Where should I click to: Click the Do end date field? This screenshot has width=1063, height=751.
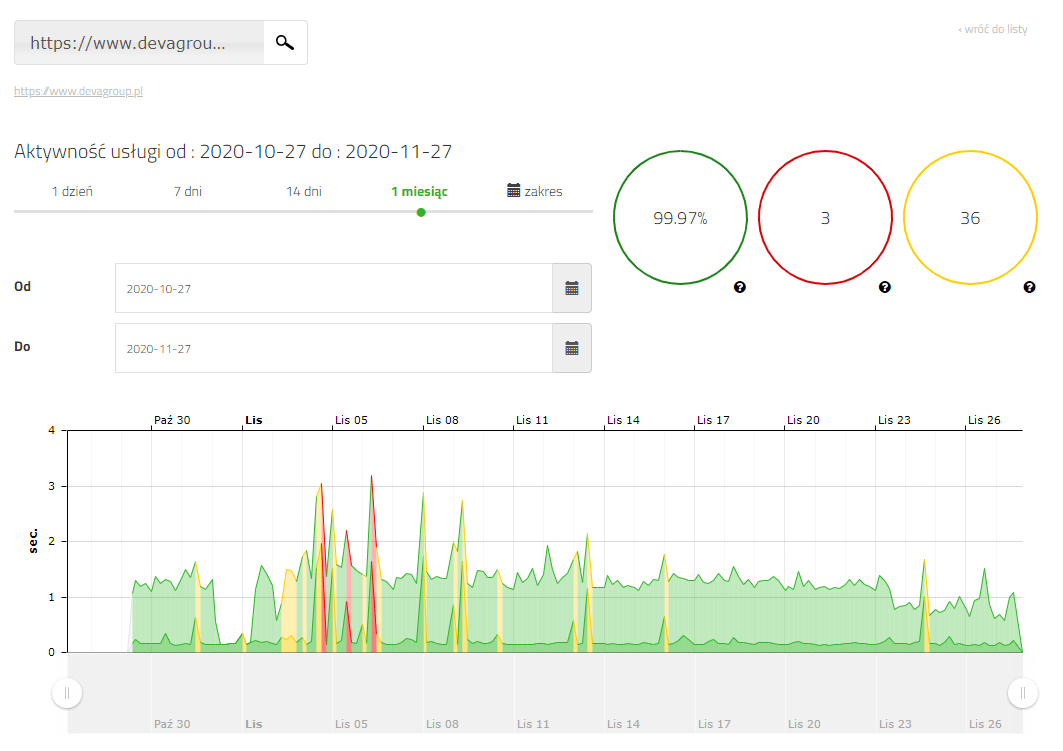(x=333, y=348)
